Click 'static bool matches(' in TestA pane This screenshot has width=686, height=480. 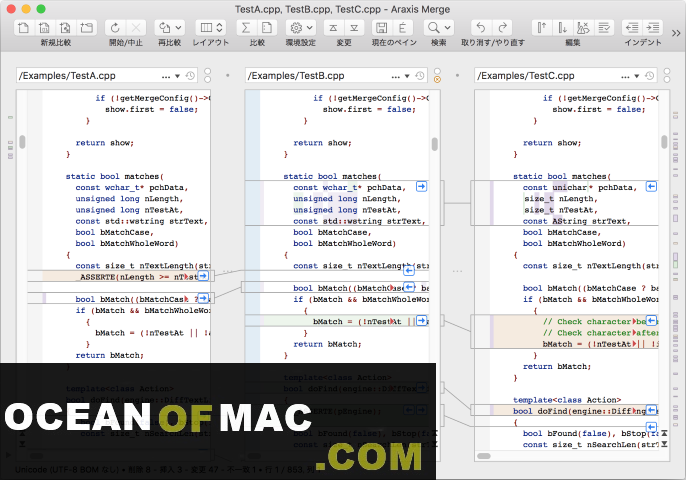(115, 176)
